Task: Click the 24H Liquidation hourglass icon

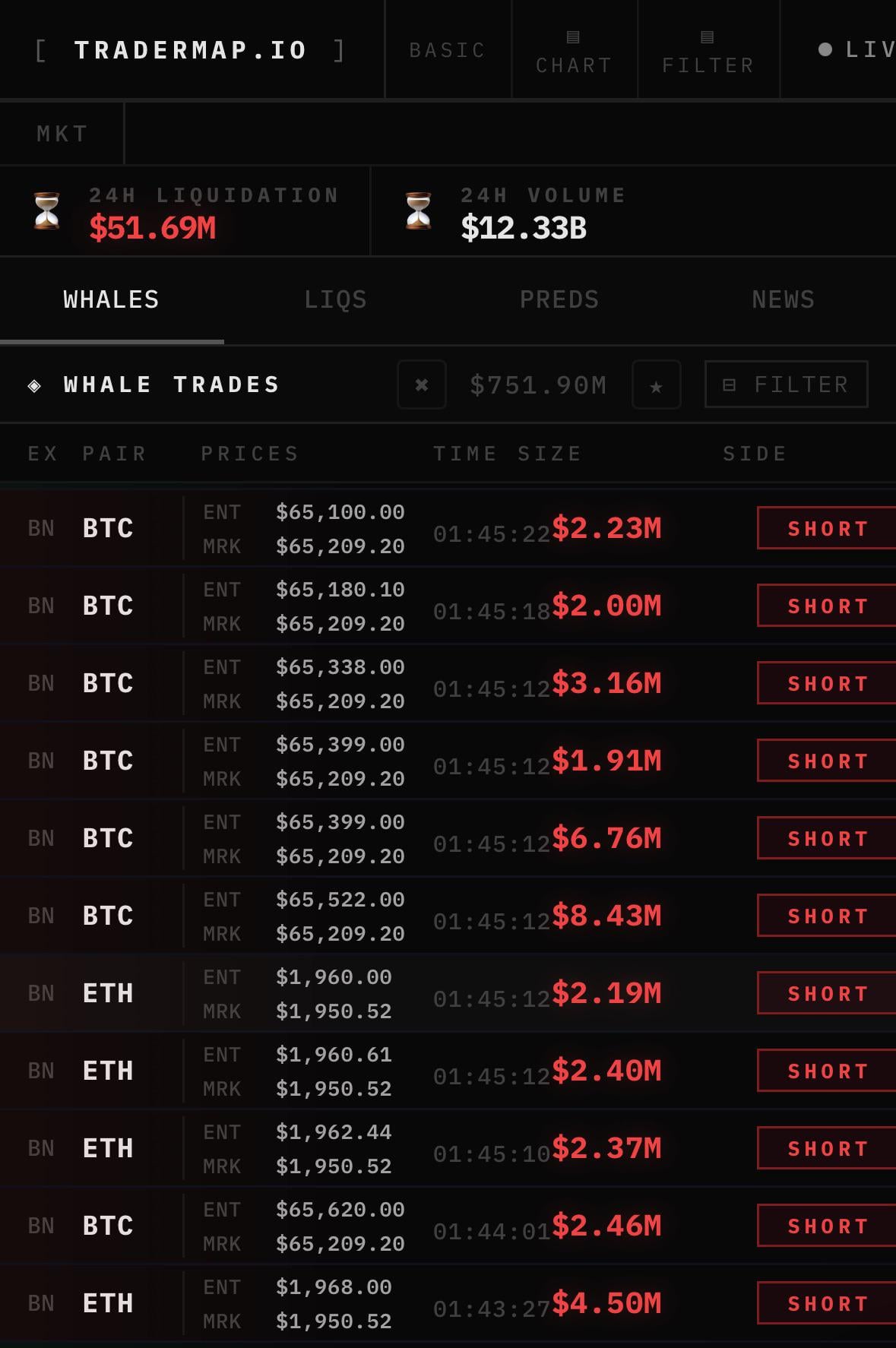Action: pyautogui.click(x=47, y=211)
